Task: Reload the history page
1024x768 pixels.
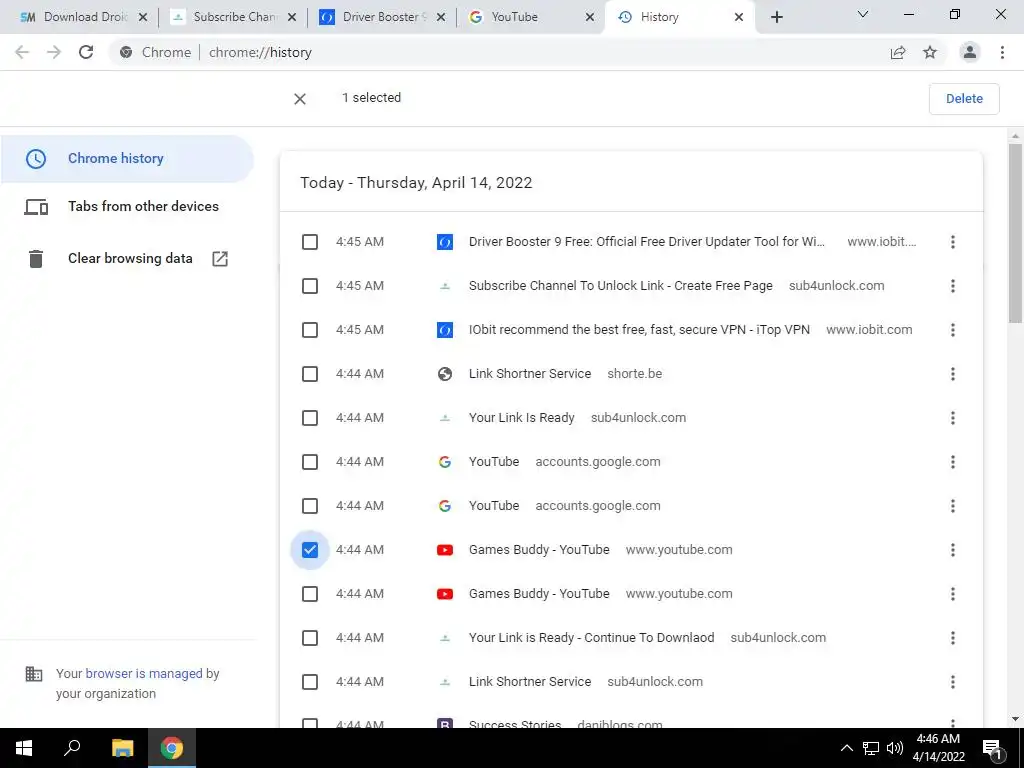Action: point(86,52)
